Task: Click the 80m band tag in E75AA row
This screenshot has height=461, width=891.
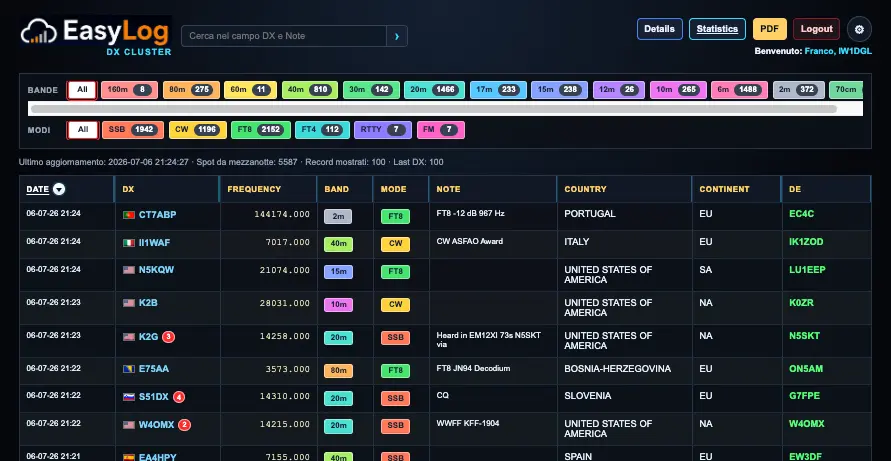Action: point(338,371)
